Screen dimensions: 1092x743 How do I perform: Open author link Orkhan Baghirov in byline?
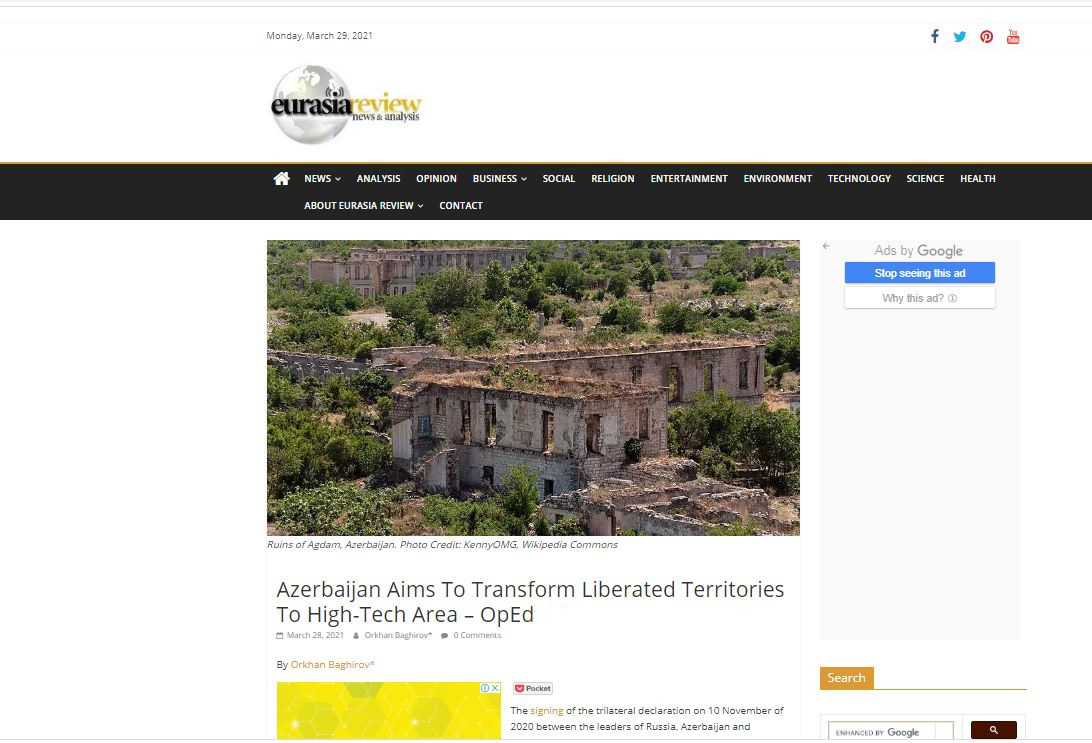click(x=332, y=664)
